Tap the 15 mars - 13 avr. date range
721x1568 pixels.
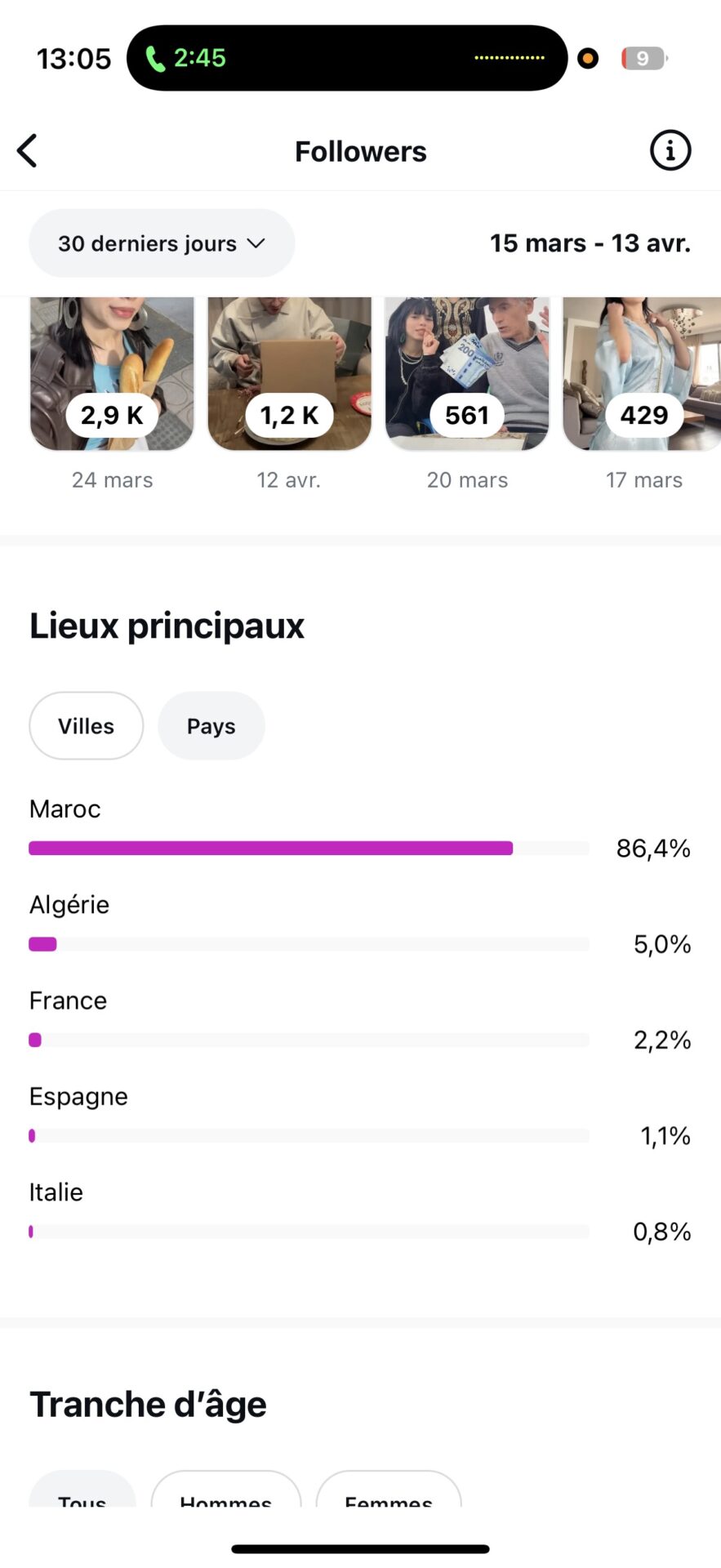point(590,243)
